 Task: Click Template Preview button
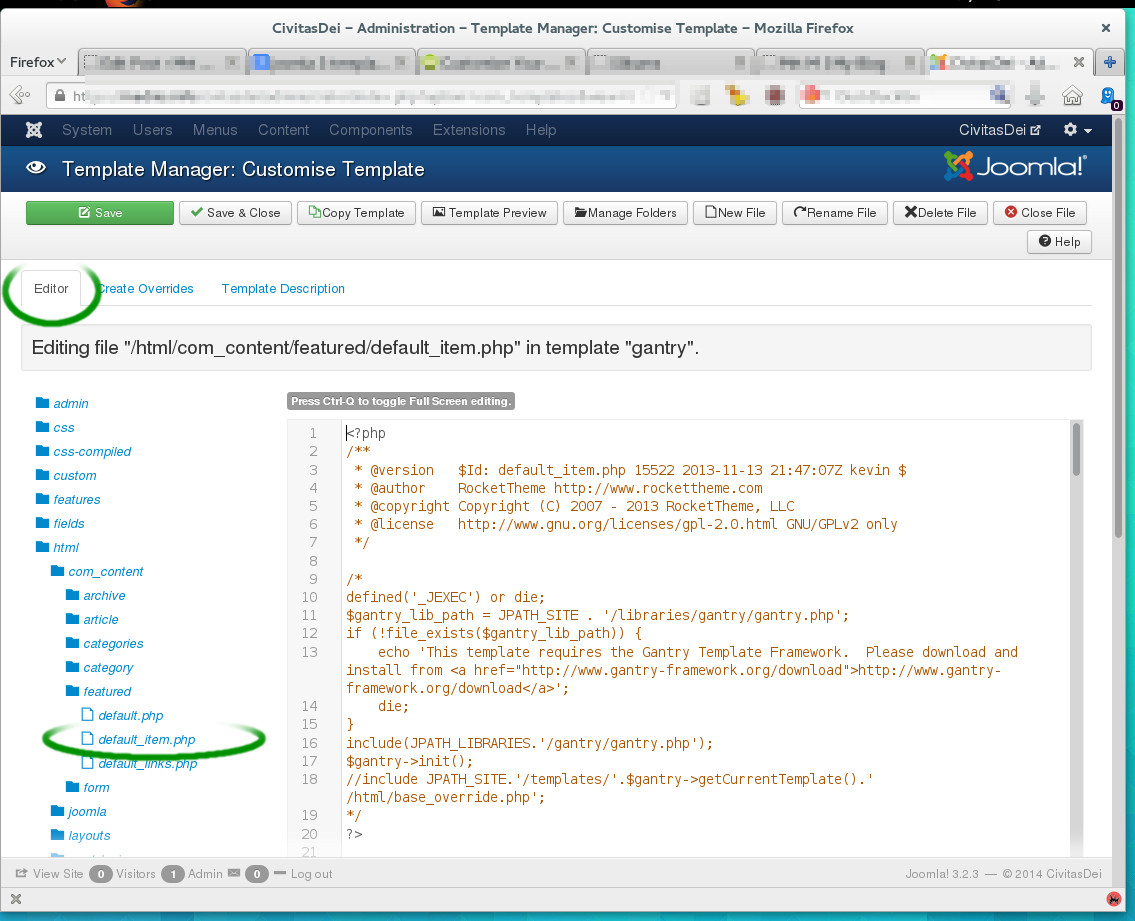pyautogui.click(x=489, y=213)
